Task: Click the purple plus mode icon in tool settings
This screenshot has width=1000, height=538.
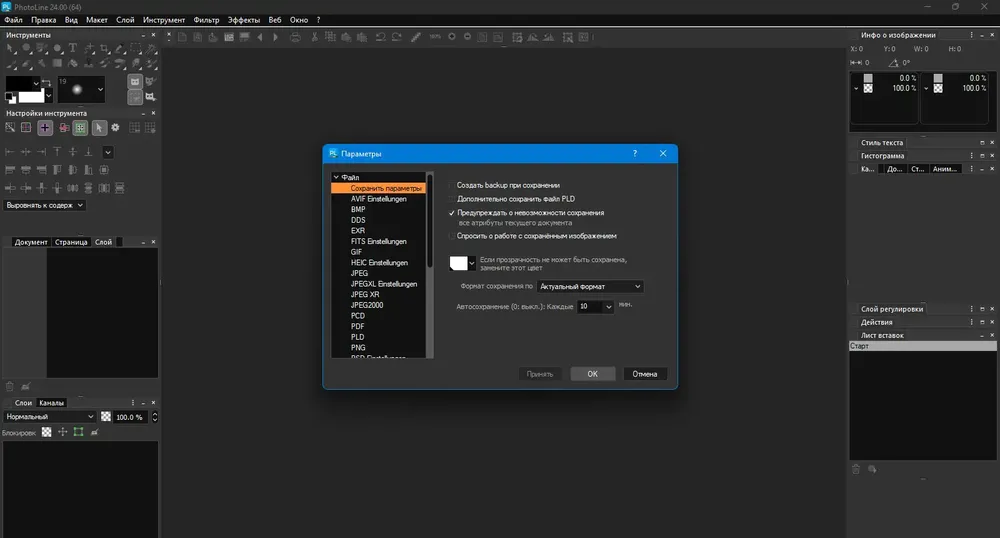Action: click(45, 127)
